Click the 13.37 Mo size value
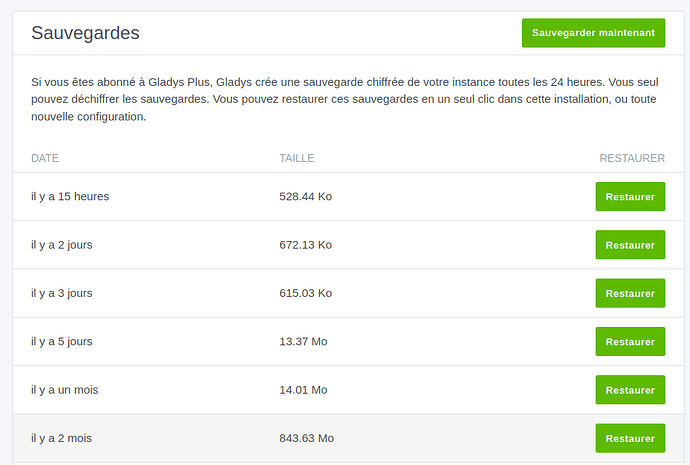 tap(303, 341)
